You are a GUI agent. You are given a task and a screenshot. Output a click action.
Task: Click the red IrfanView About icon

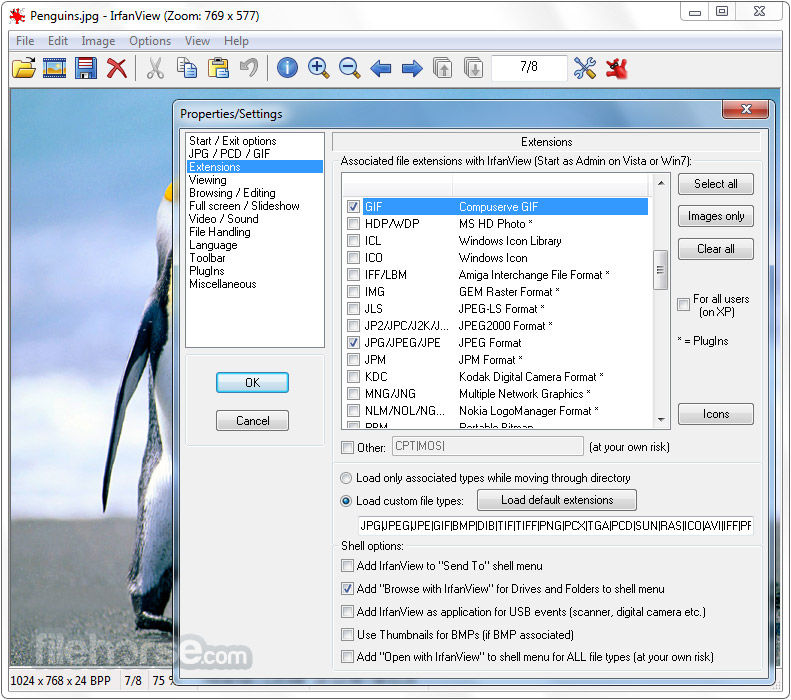[x=616, y=68]
